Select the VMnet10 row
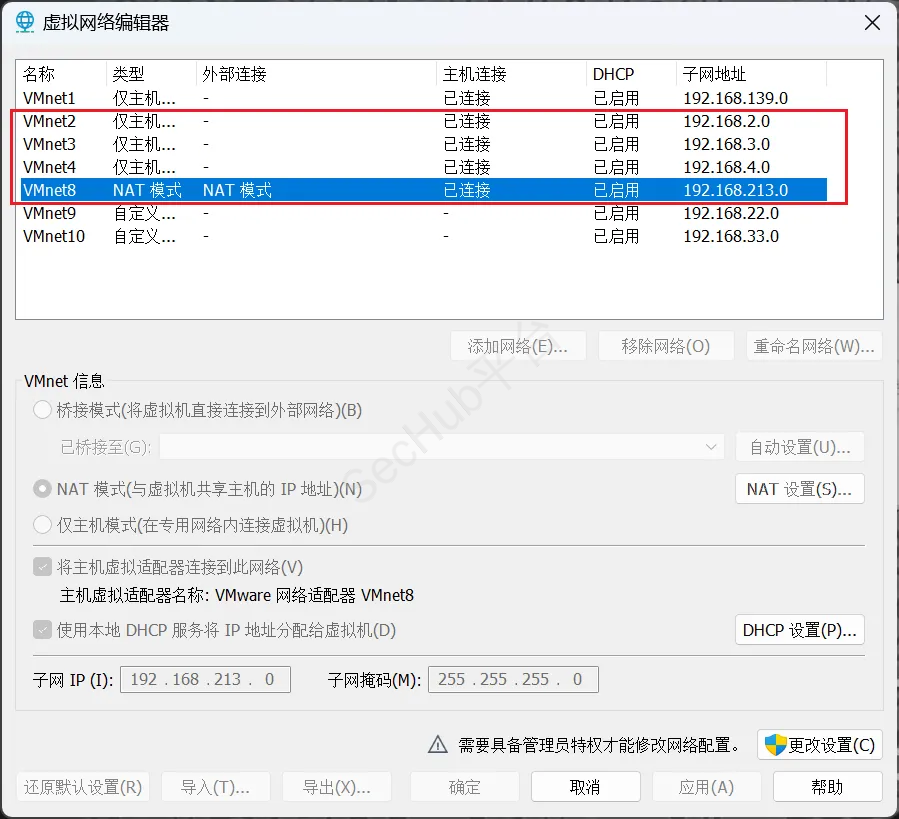This screenshot has width=899, height=819. point(424,236)
